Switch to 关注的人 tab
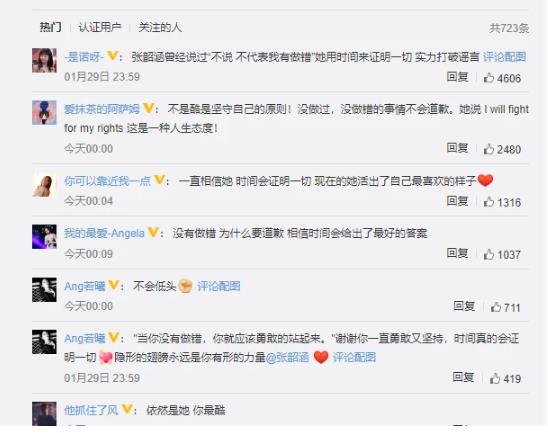Image resolution: width=548 pixels, height=433 pixels. coord(160,27)
